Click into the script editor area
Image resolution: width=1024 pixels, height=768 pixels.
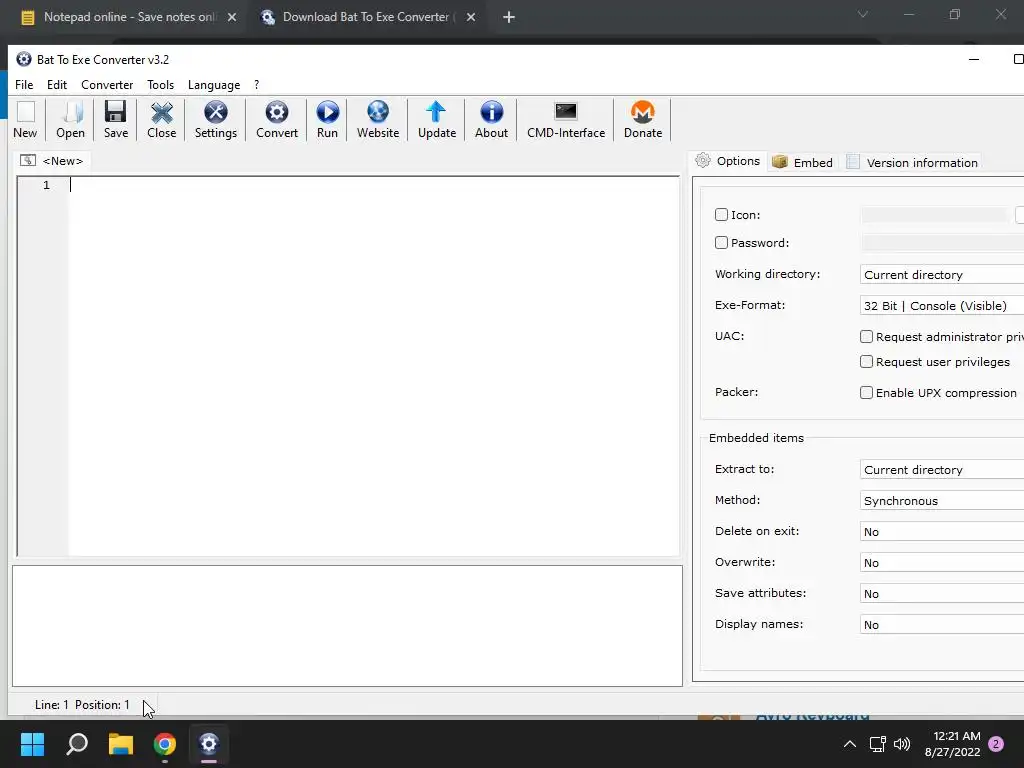click(x=374, y=366)
